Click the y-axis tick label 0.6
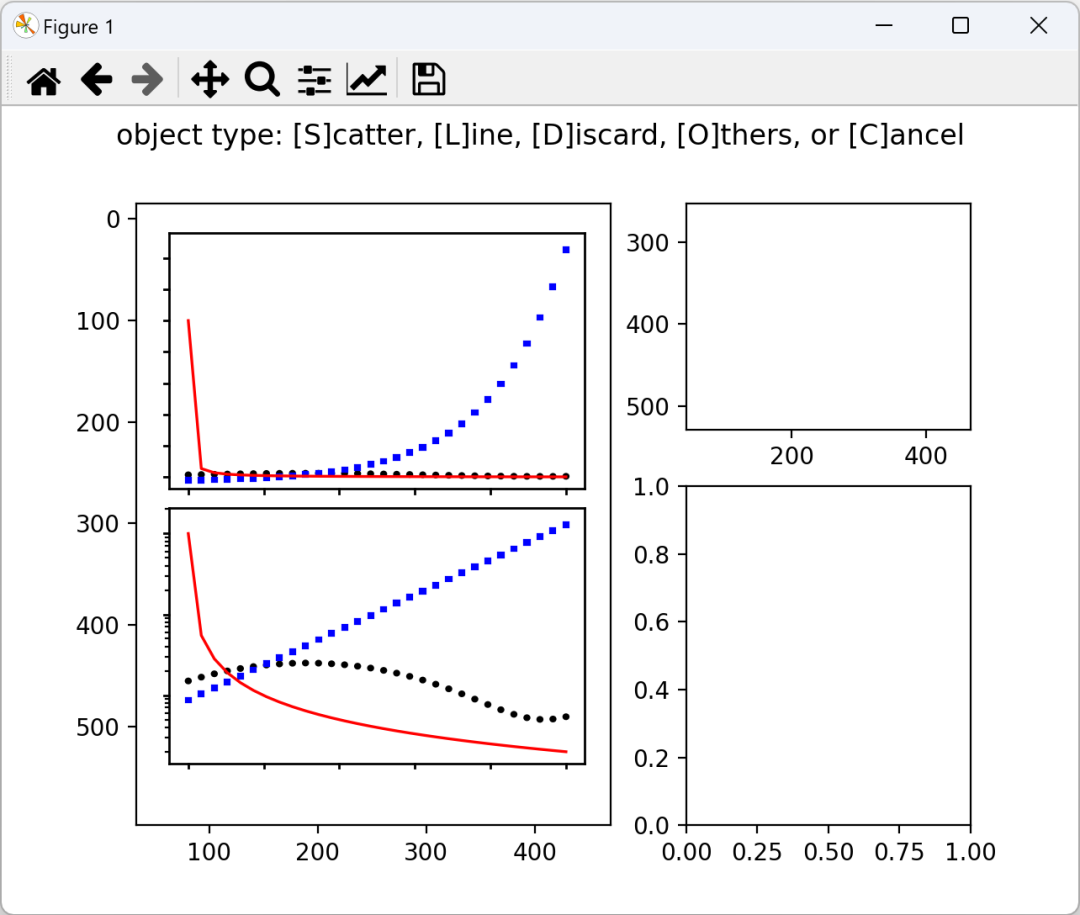The height and width of the screenshot is (915, 1080). (652, 622)
